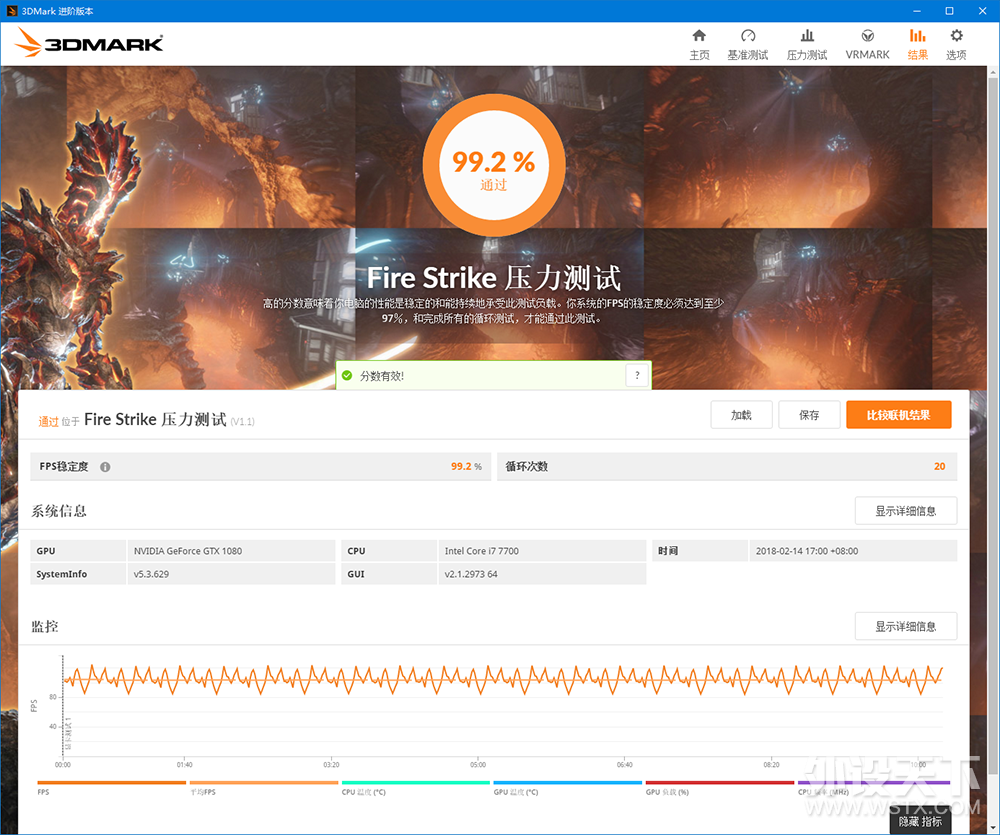
Task: Minimize the 3DMark window
Action: [916, 11]
